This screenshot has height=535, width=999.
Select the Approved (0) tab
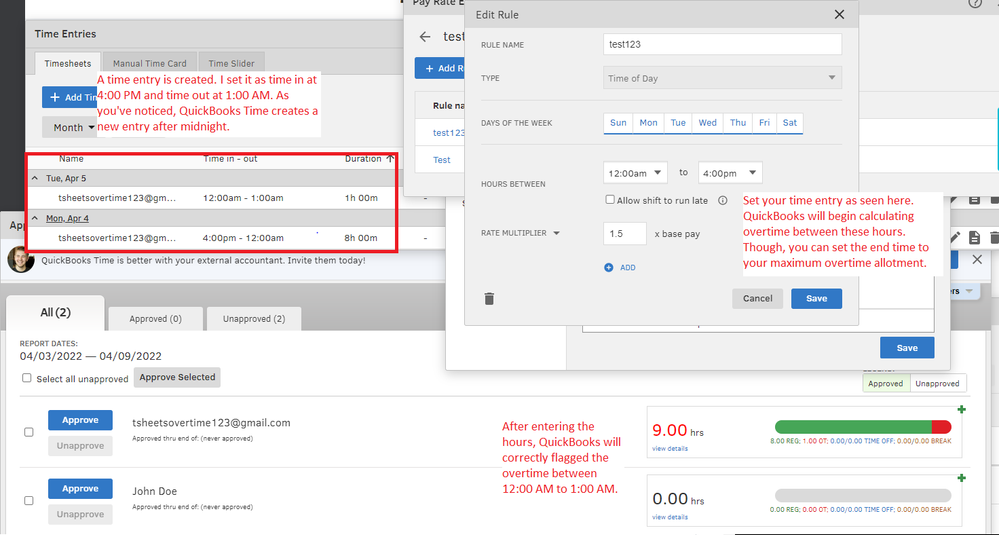click(155, 318)
